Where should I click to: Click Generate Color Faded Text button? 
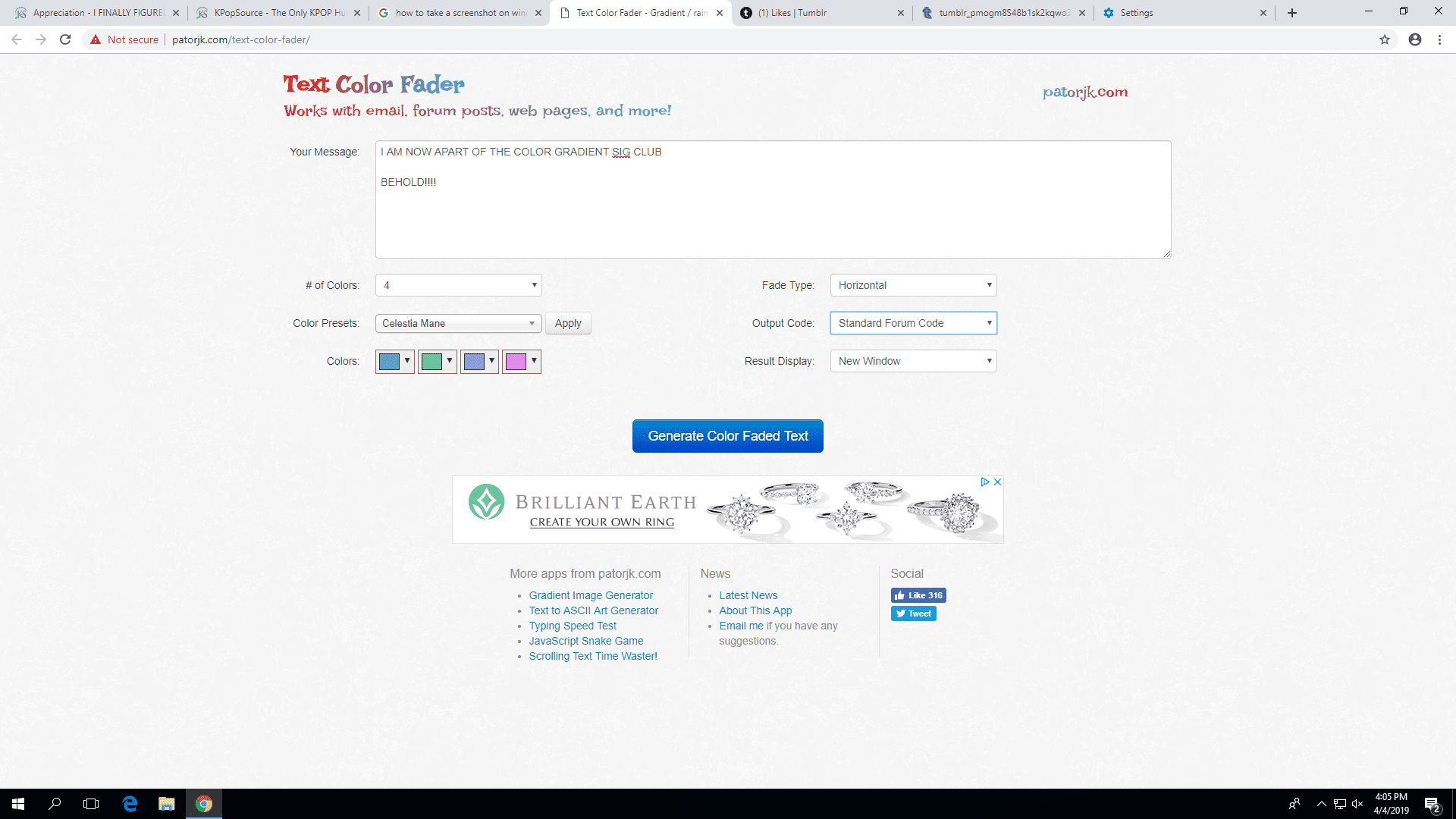coord(728,436)
